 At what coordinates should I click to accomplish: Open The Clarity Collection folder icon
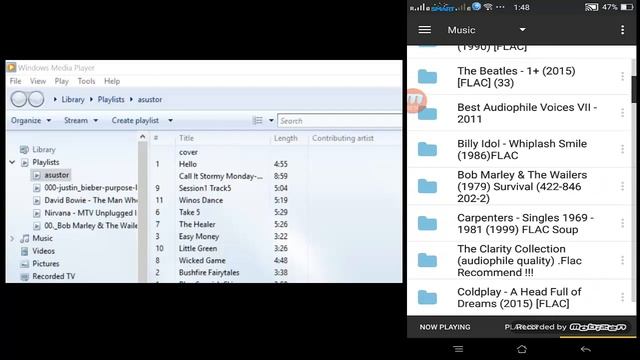pyautogui.click(x=427, y=260)
